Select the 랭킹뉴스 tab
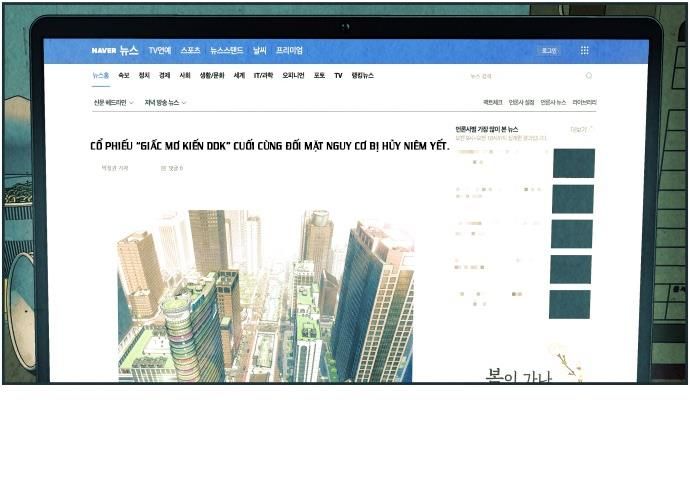Image resolution: width=690 pixels, height=491 pixels. pos(362,76)
